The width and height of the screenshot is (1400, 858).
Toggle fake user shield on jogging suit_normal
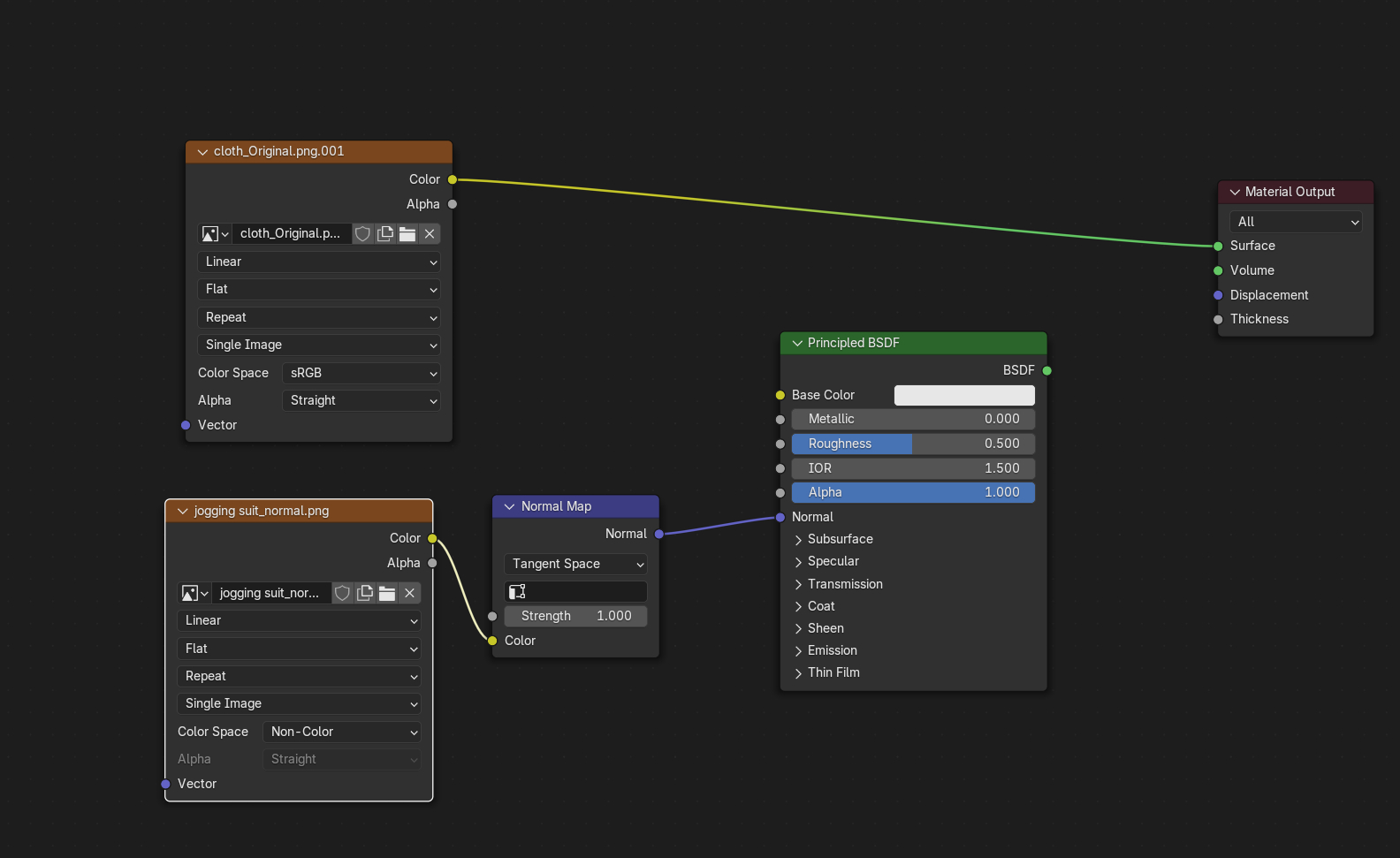pos(342,593)
